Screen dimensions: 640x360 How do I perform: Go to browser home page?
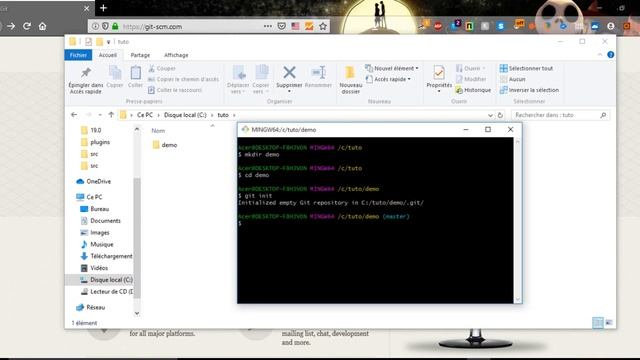coord(42,26)
